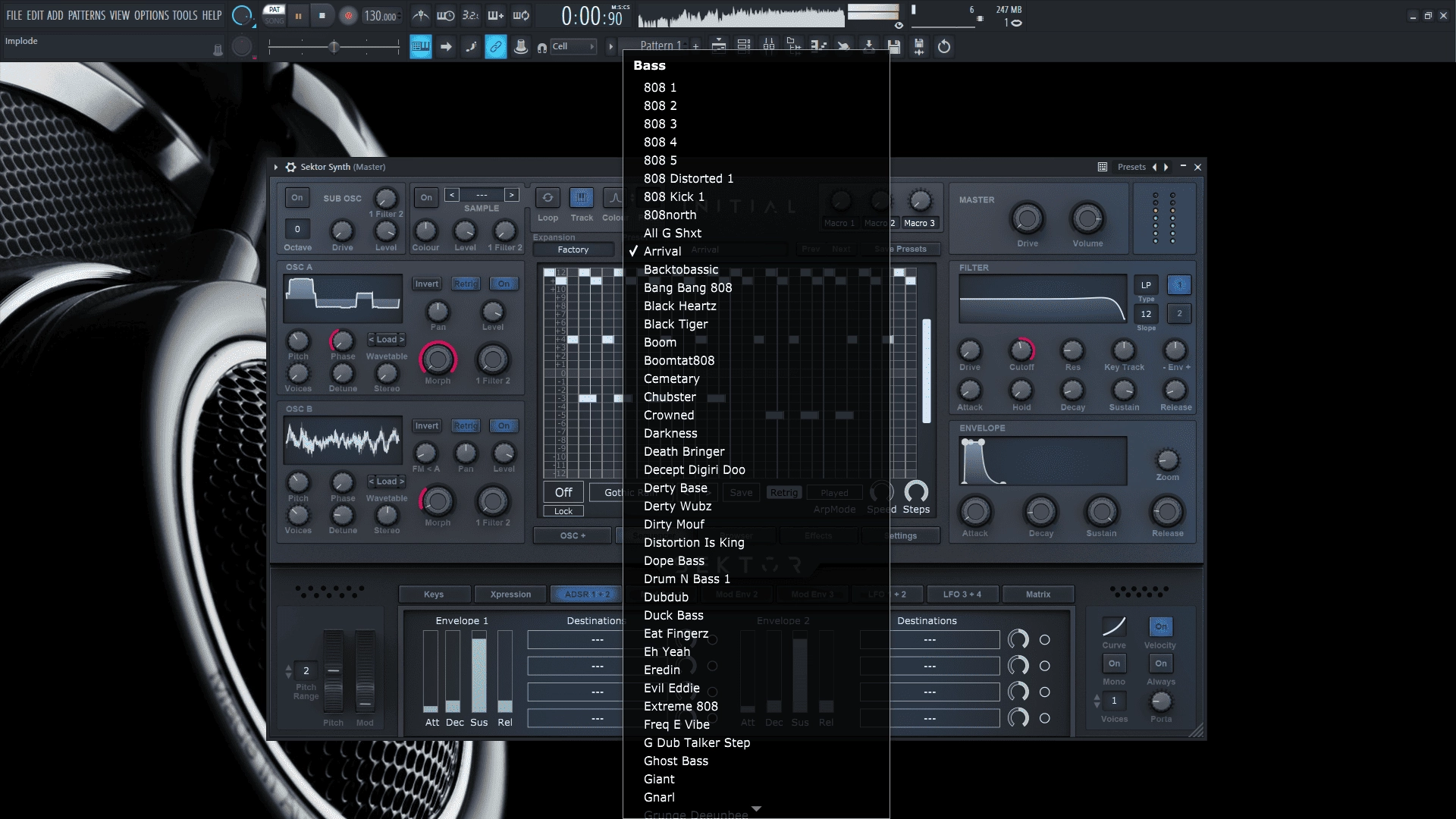The height and width of the screenshot is (819, 1456).
Task: Pause playback with the pause button
Action: [298, 15]
